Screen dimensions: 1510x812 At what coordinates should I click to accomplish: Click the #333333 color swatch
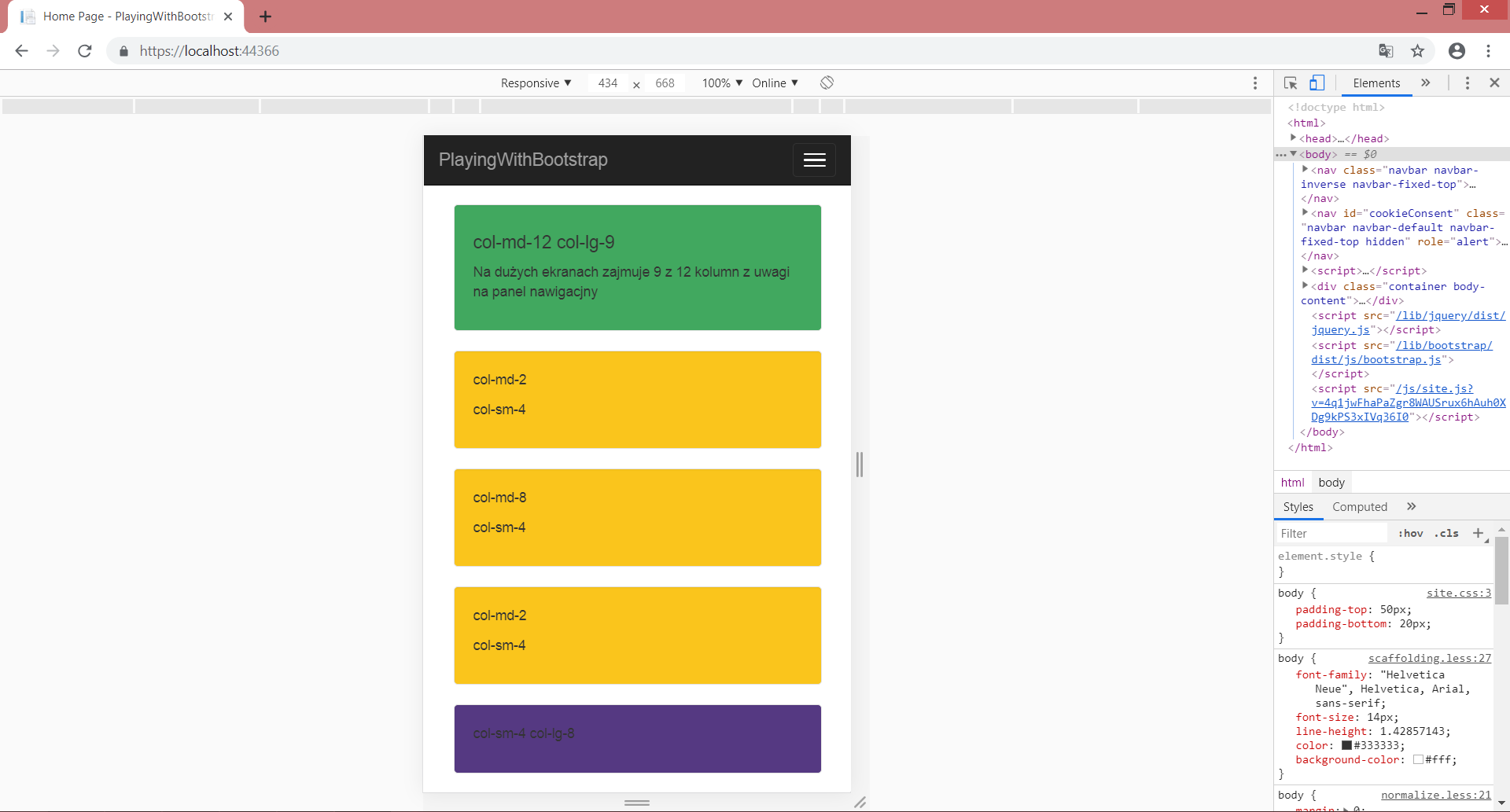point(1346,745)
